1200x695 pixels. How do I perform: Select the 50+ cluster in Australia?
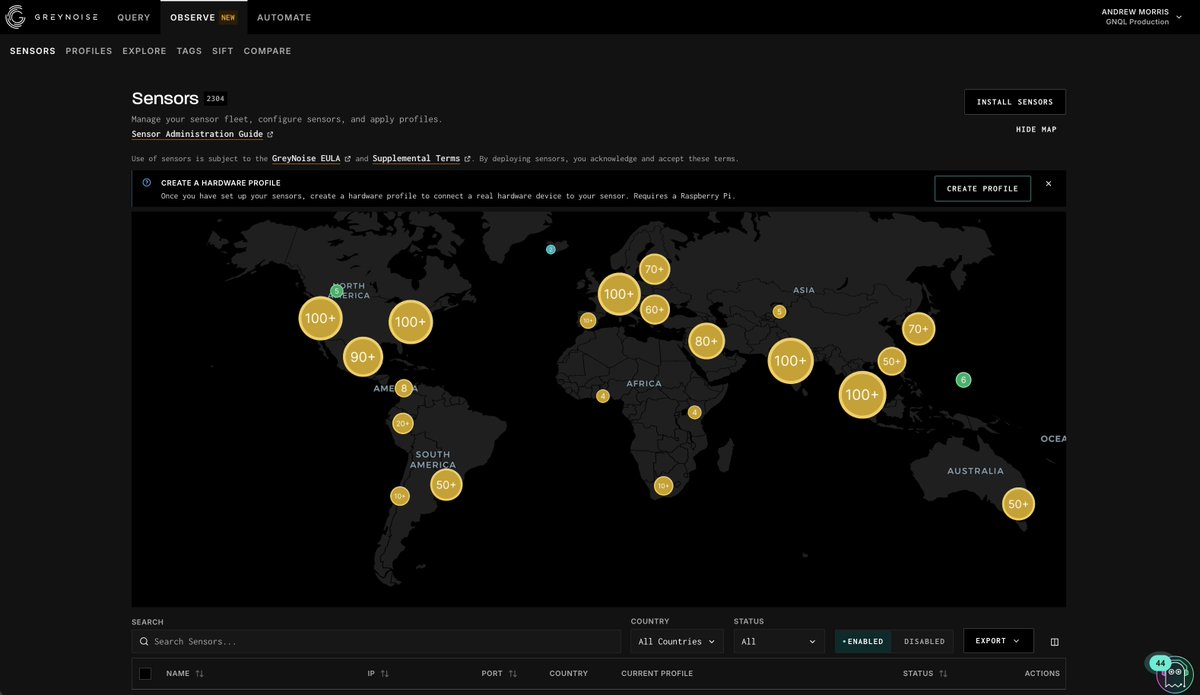click(x=1018, y=504)
